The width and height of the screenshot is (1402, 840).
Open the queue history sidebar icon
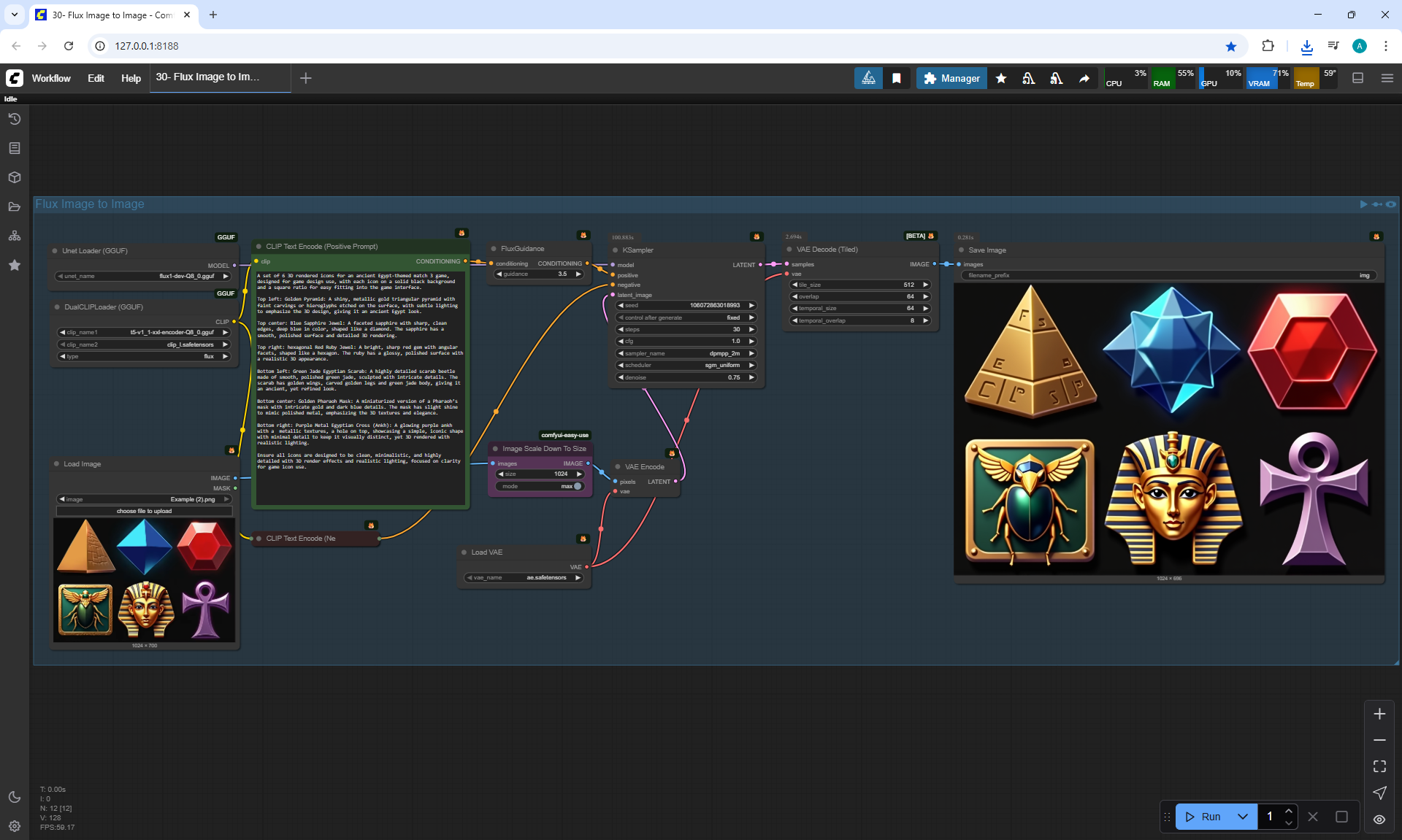pyautogui.click(x=15, y=119)
